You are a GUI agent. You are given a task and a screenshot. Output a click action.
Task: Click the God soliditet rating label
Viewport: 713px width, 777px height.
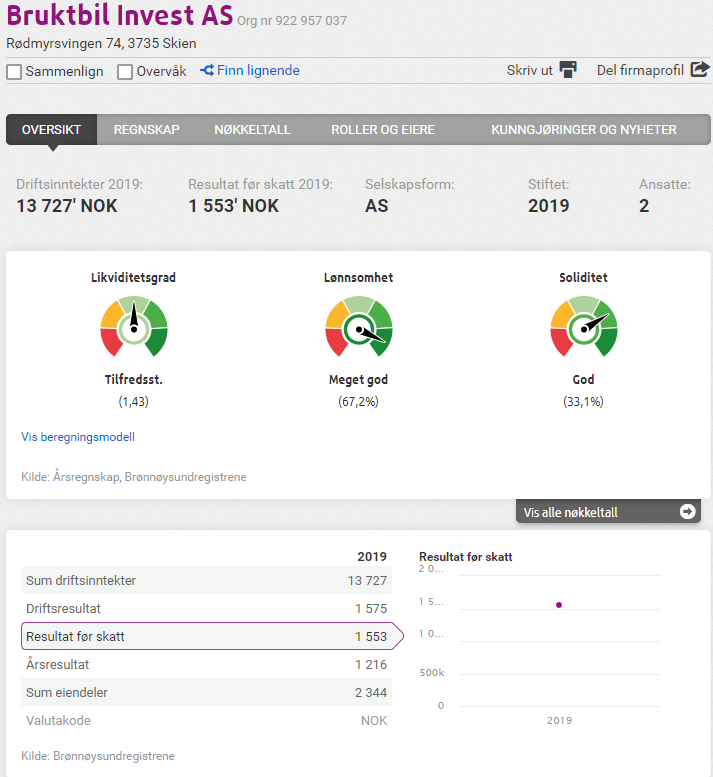click(x=583, y=380)
